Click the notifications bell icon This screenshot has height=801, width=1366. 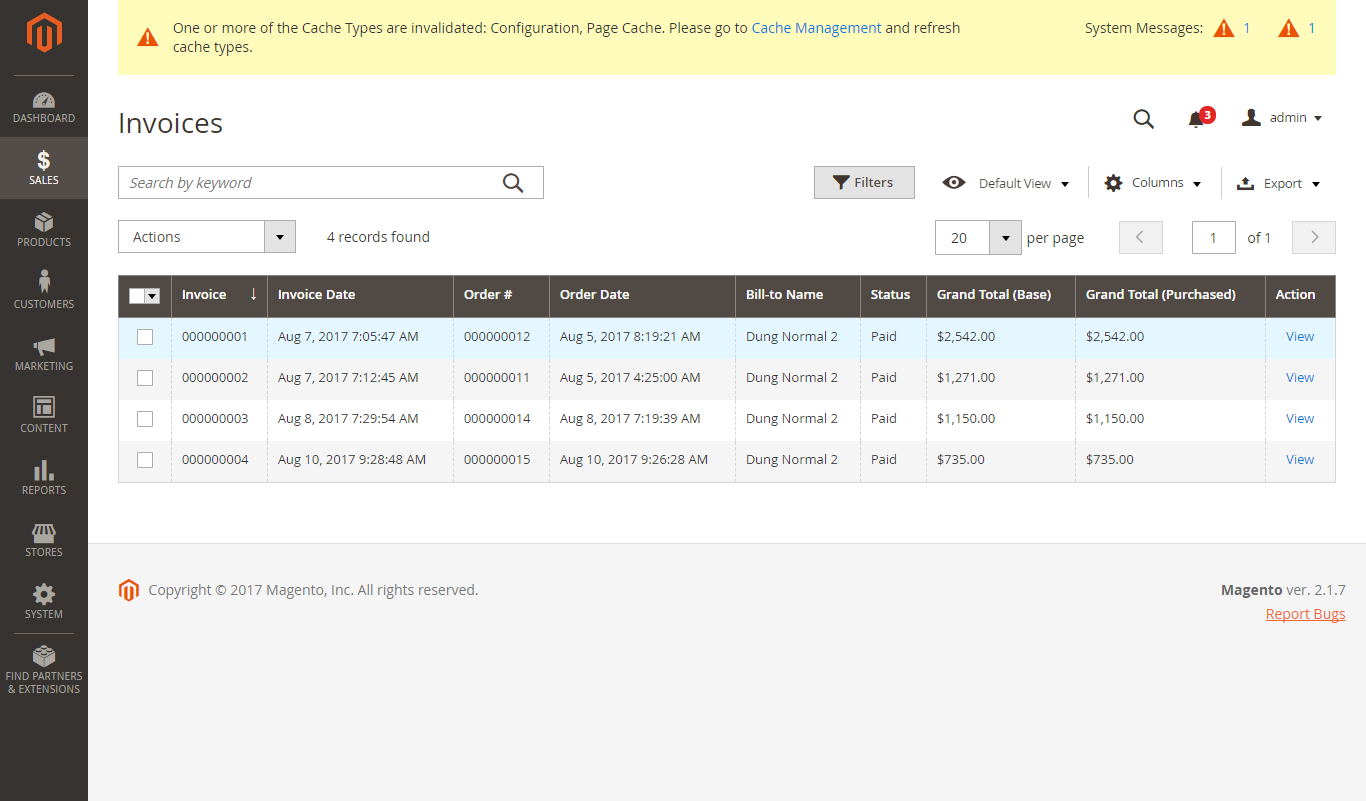tap(1196, 119)
